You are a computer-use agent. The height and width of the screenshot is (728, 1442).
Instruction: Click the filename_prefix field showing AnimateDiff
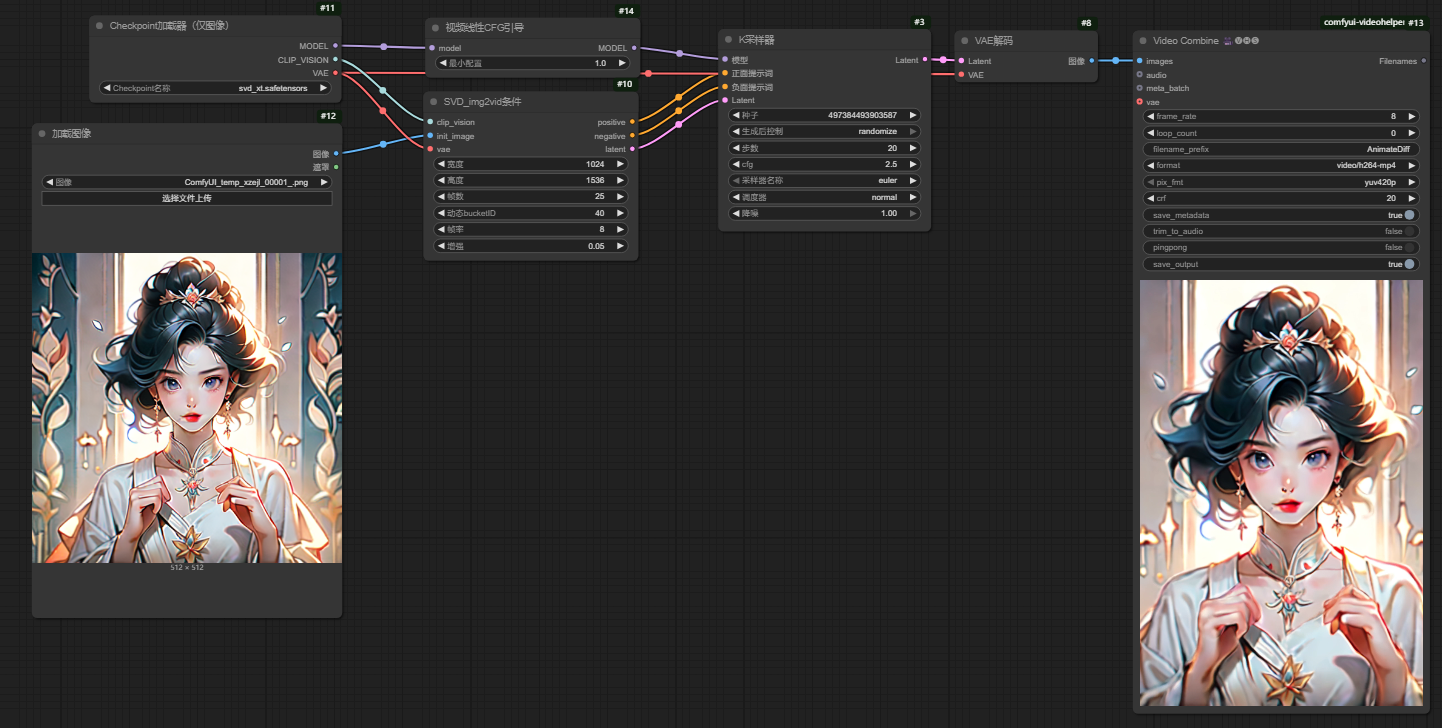[1280, 149]
